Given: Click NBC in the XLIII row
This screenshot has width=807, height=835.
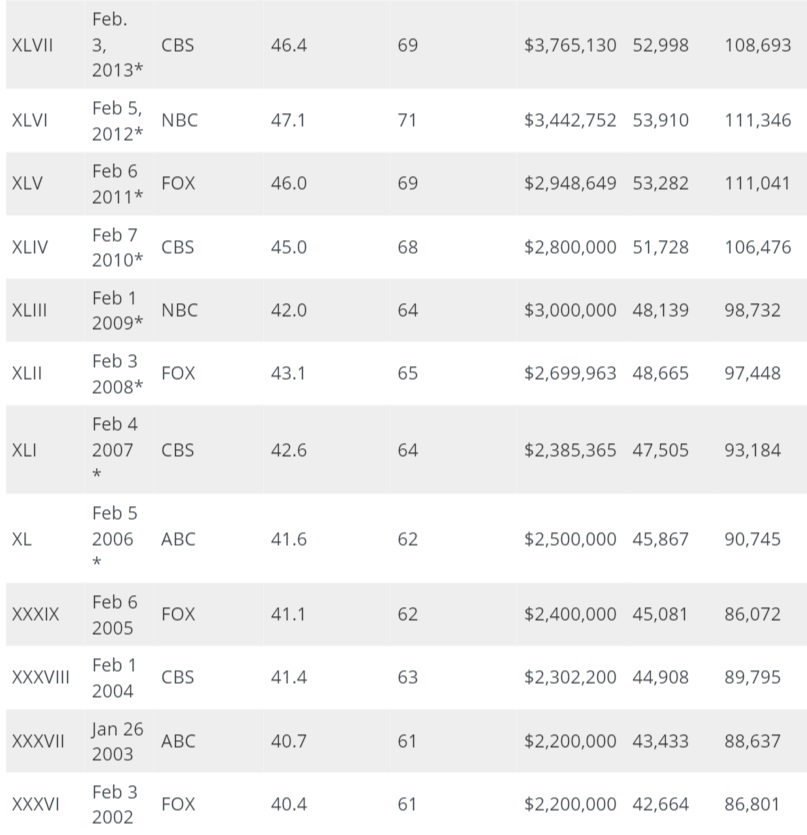Looking at the screenshot, I should click(179, 310).
